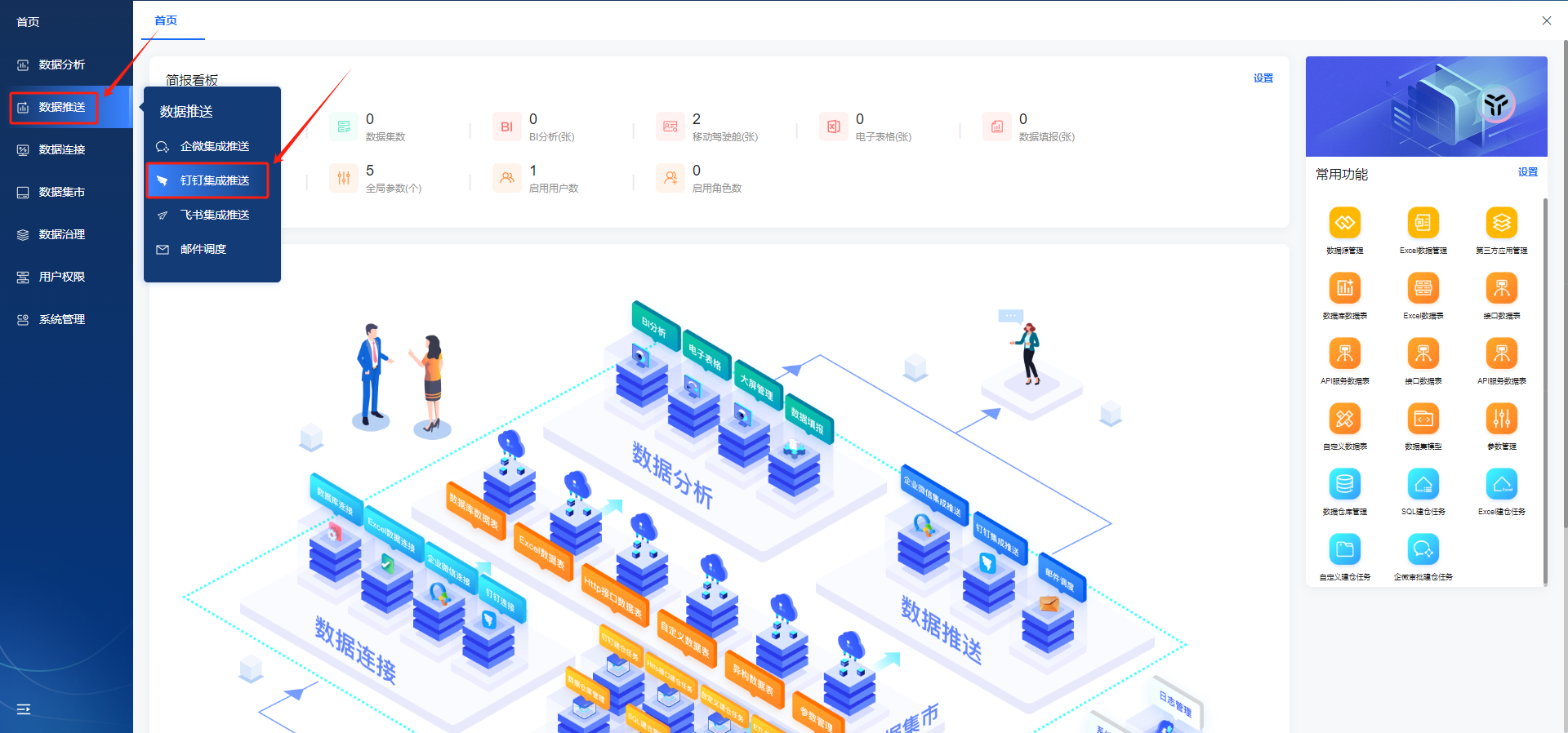This screenshot has width=1568, height=733.
Task: Click the 全局参数(个) count value 5
Action: coord(370,171)
